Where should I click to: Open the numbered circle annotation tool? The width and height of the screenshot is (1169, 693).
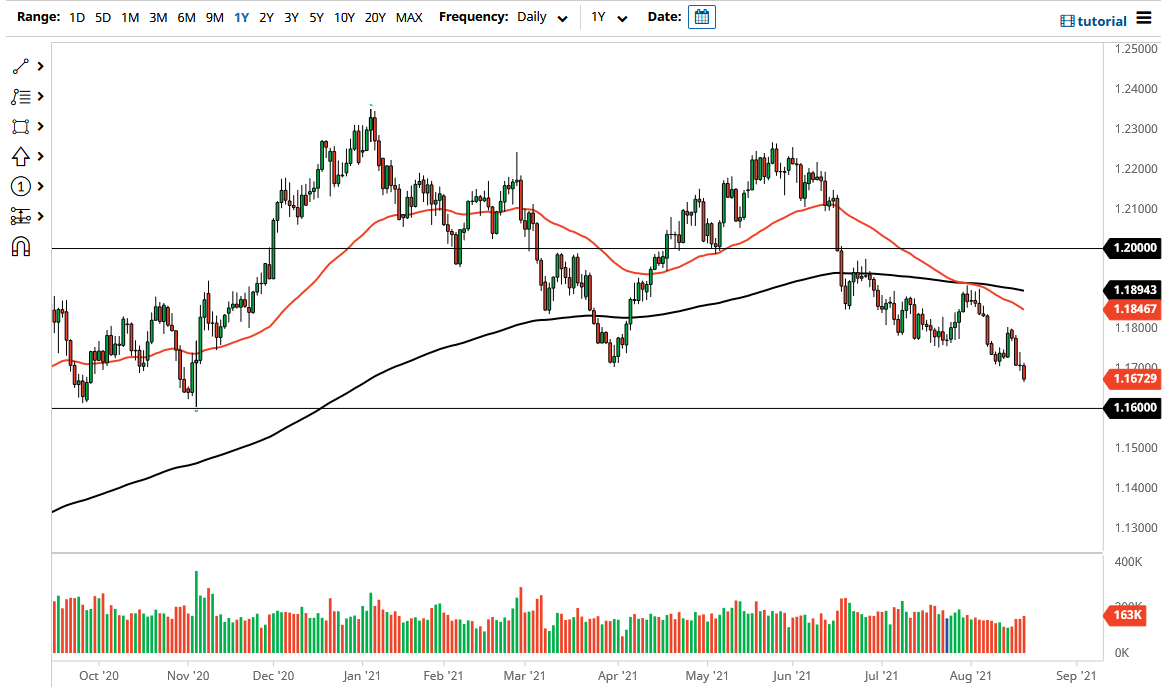(19, 186)
